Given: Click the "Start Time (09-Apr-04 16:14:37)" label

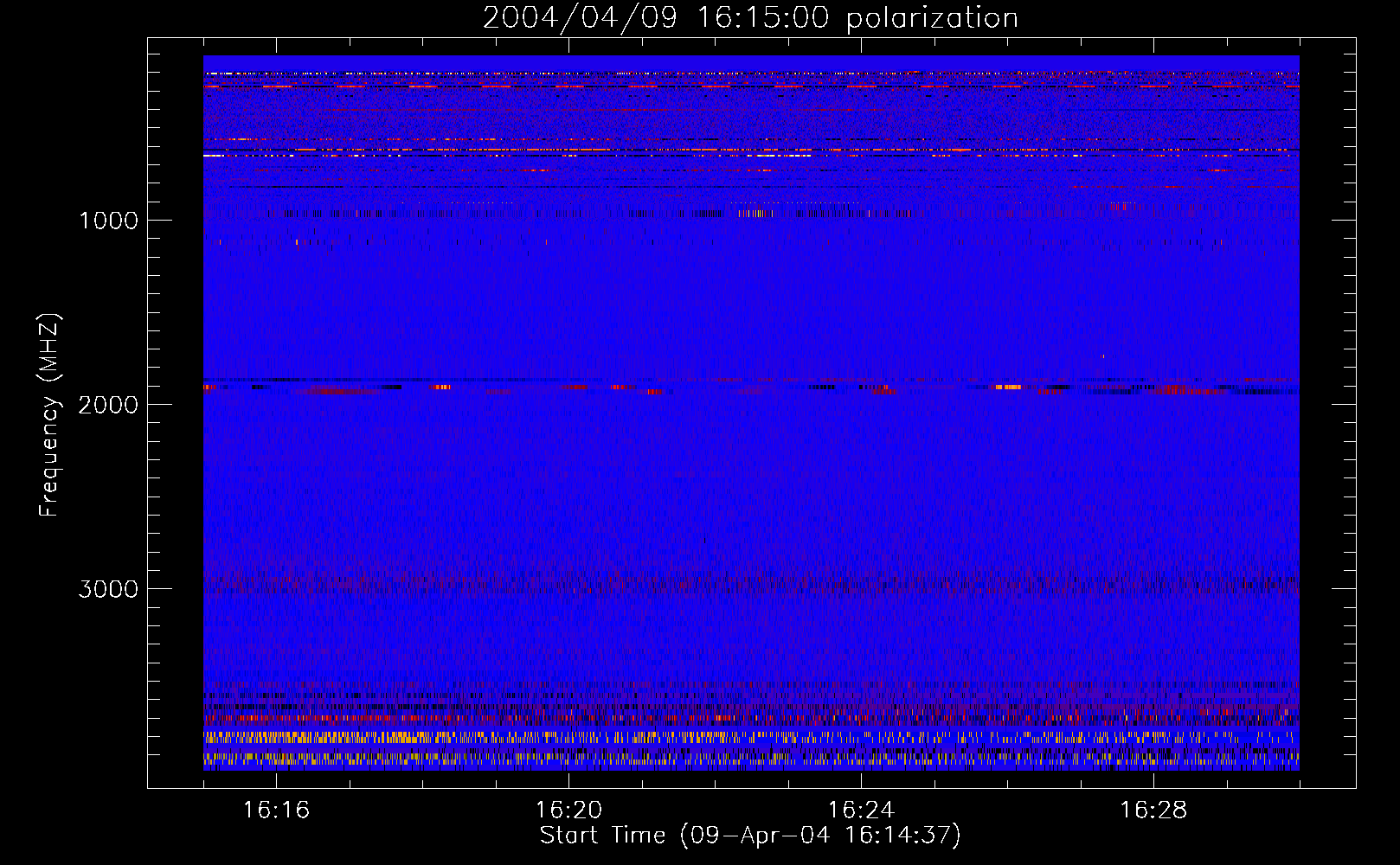Looking at the screenshot, I should pyautogui.click(x=750, y=836).
